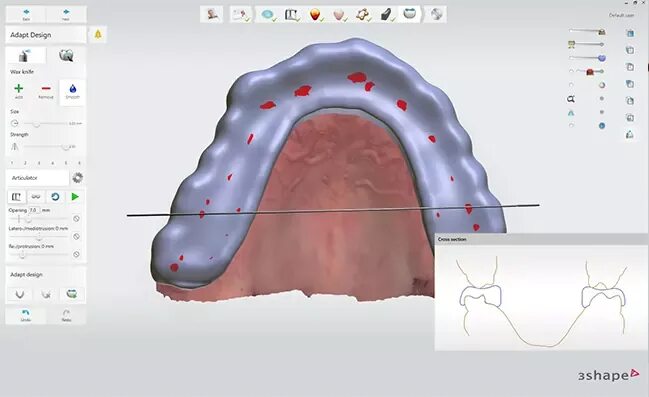Adjust the Size slider handle
Viewport: 649px width, 397px height.
point(36,123)
